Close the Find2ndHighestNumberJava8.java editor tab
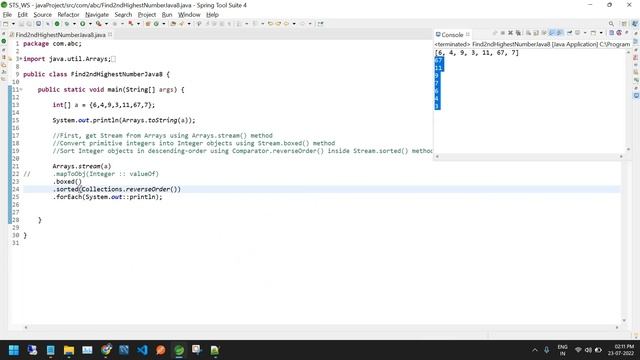 coord(110,35)
